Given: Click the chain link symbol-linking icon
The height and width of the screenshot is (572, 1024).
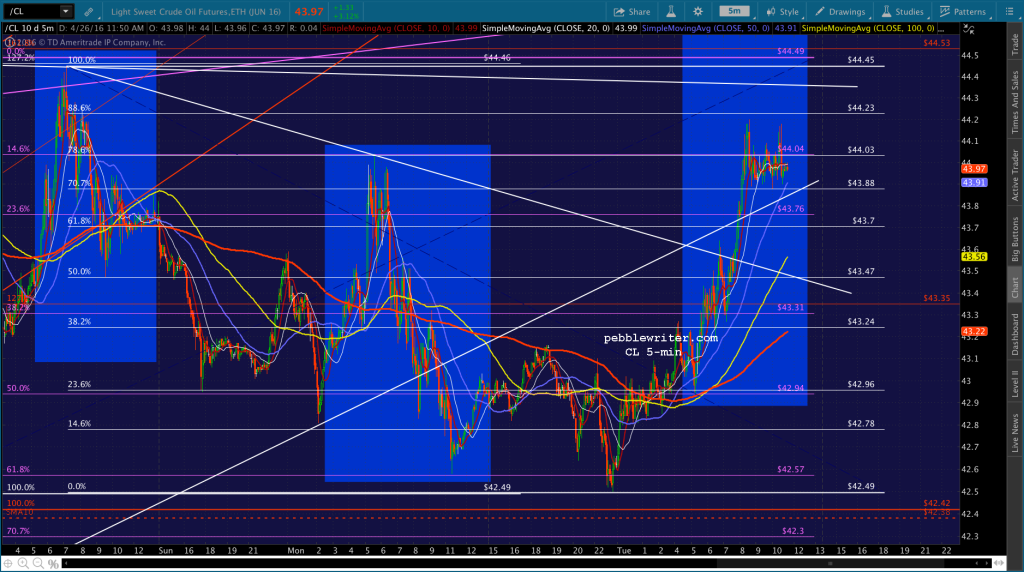Looking at the screenshot, I should tap(88, 12).
